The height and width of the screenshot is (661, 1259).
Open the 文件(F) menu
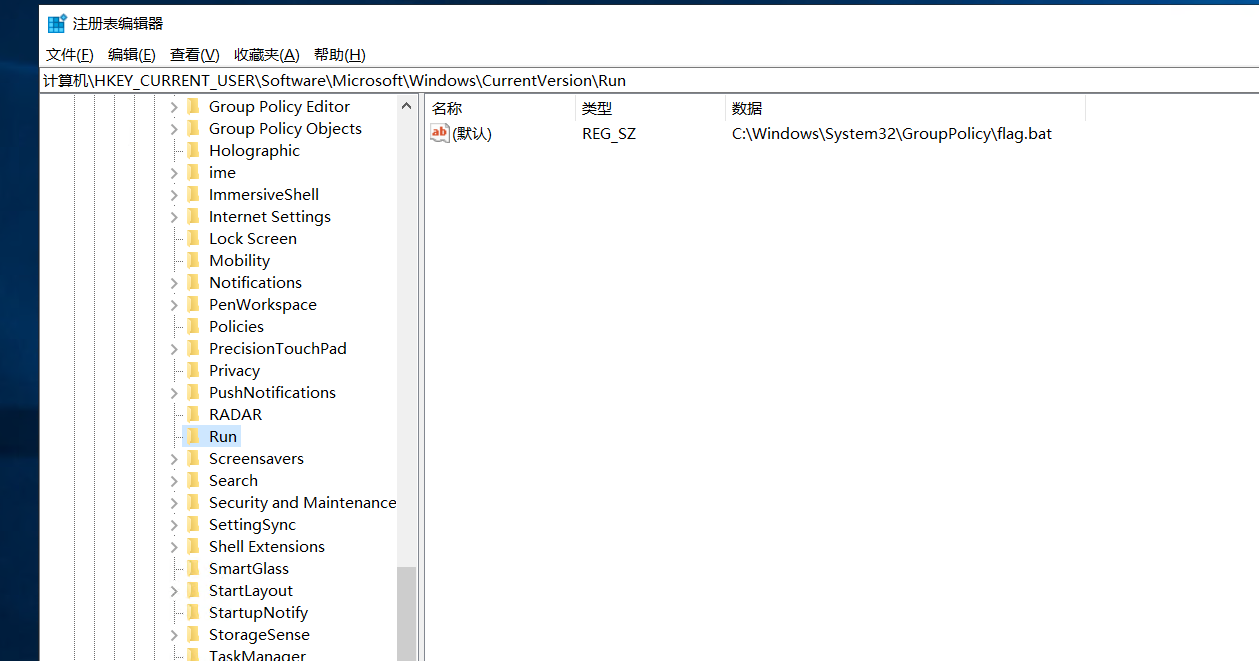70,55
